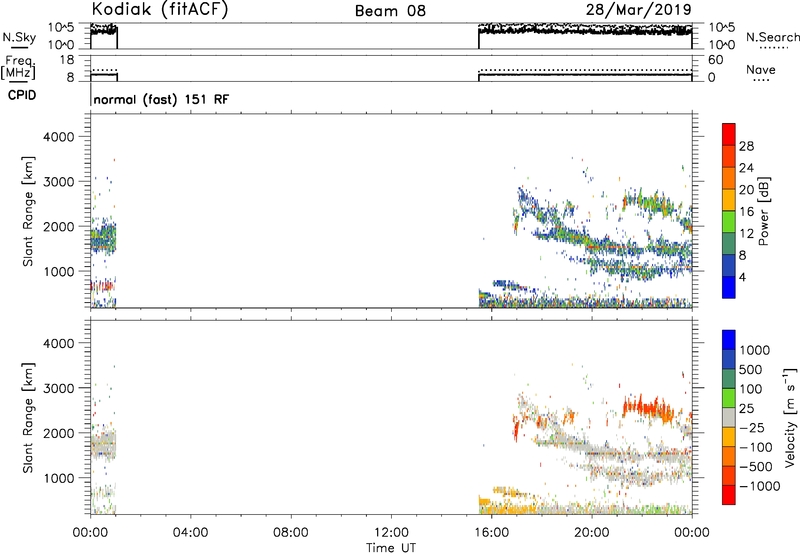Click the 'Velocity [m s-1]' colorbar label

point(790,417)
